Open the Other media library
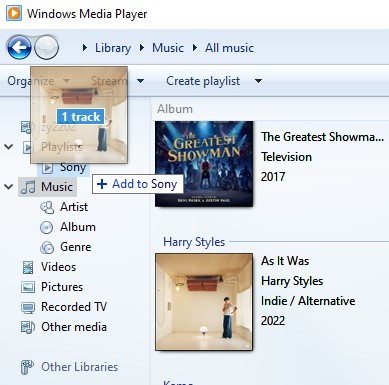 click(x=74, y=327)
